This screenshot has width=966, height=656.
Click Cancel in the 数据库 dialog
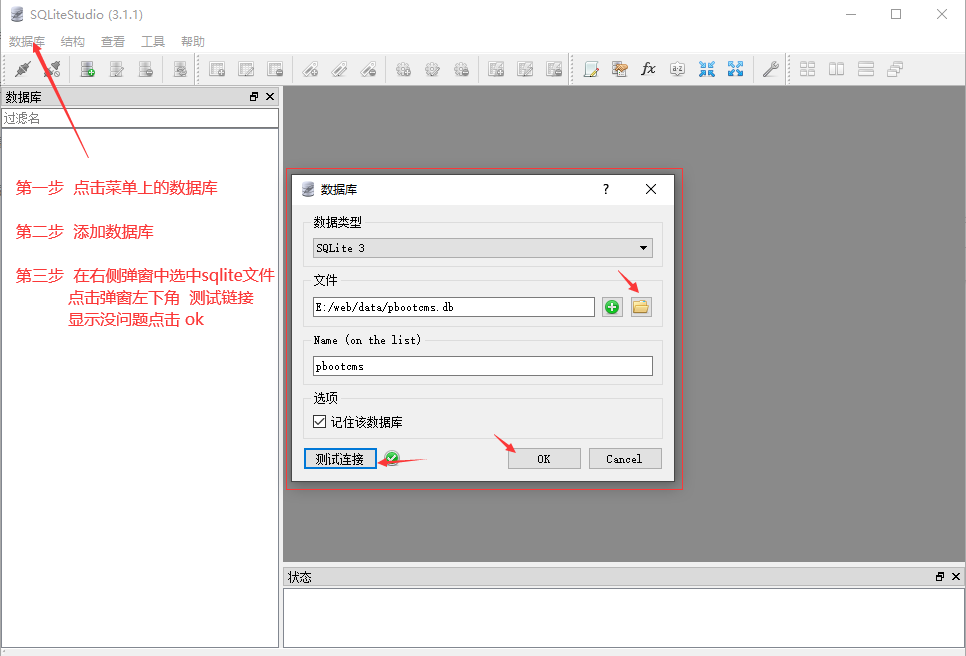coord(625,459)
